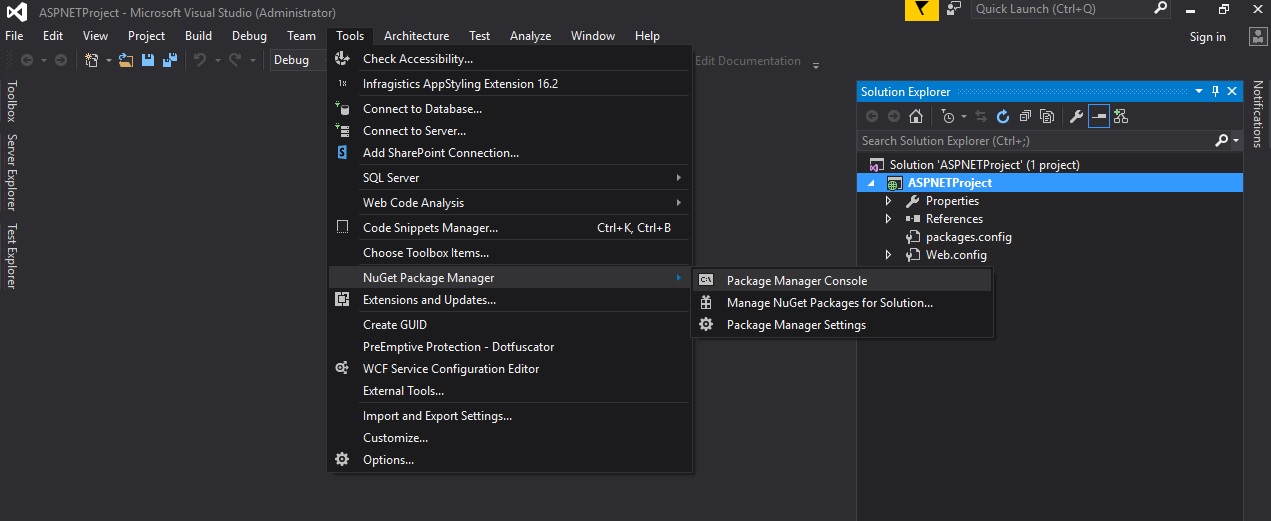1271x521 pixels.
Task: Click the Sign in link
Action: point(1207,37)
